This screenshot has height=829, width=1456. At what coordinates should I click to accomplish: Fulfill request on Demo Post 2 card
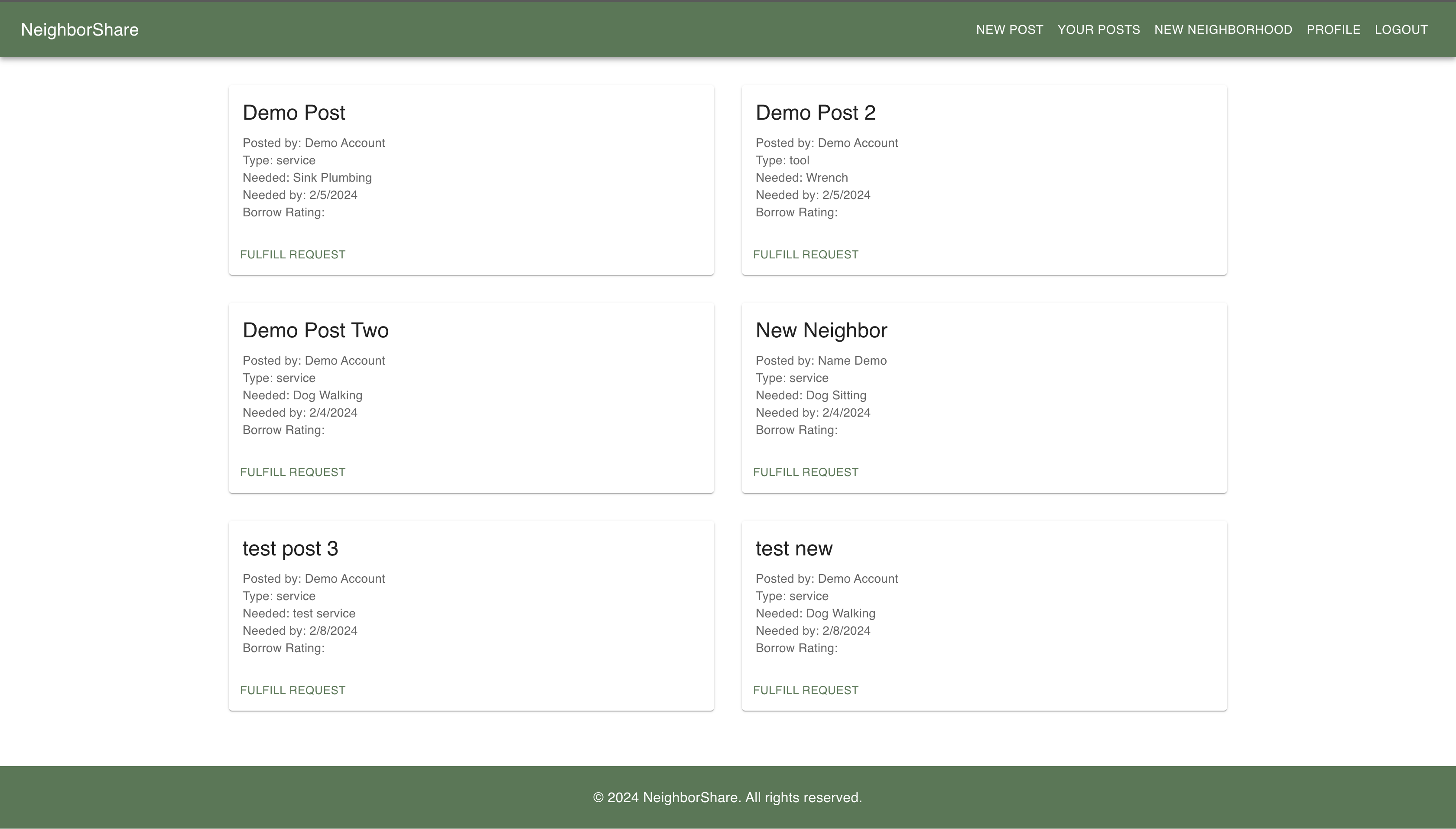(805, 255)
